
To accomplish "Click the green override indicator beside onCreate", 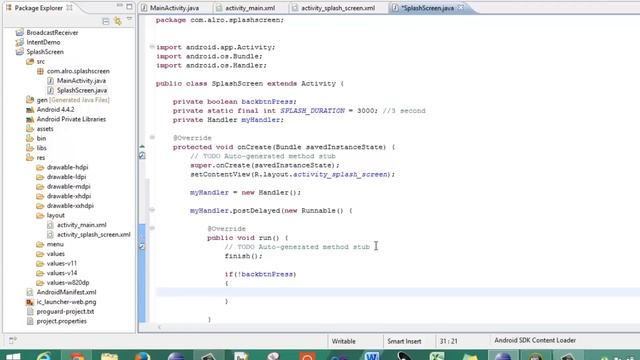I will (x=142, y=146).
